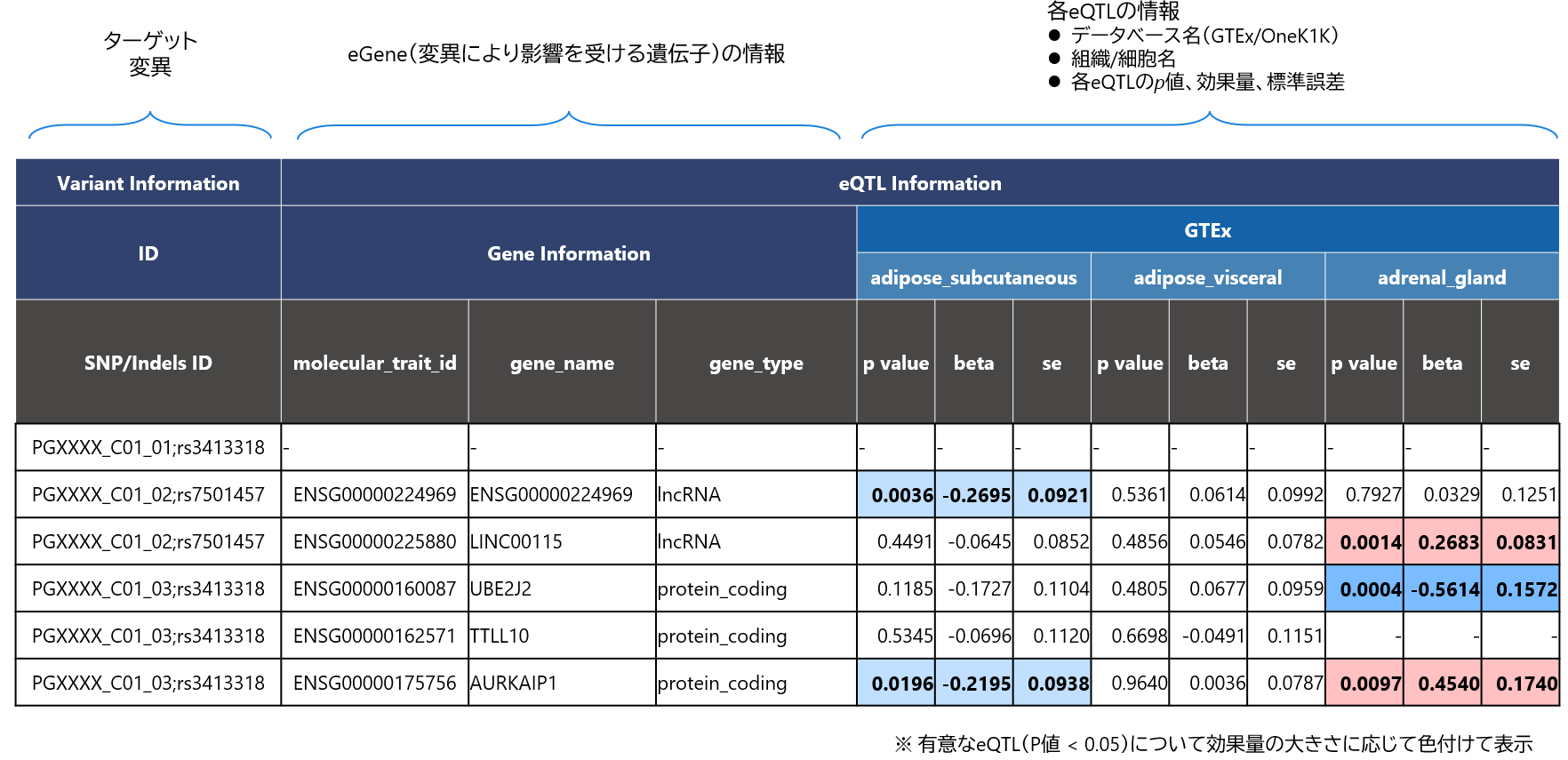This screenshot has width=1568, height=760.
Task: Click red-highlighted se value 0.1740
Action: (x=1521, y=683)
